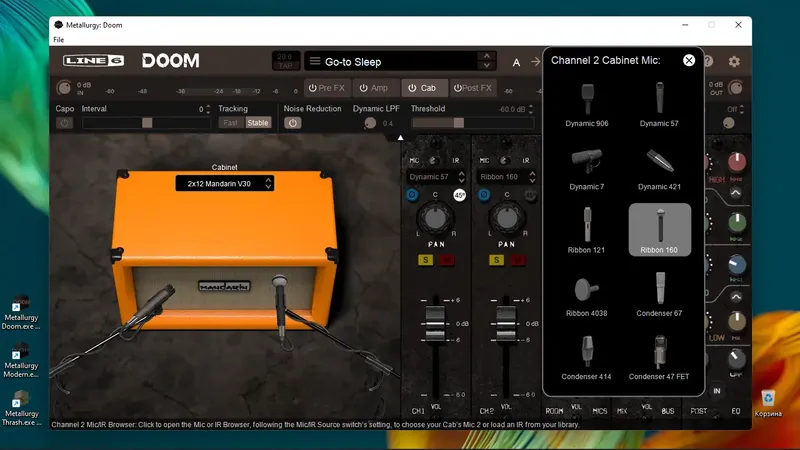Click channel 2 PAN knob
This screenshot has height=450, width=800.
pyautogui.click(x=507, y=218)
